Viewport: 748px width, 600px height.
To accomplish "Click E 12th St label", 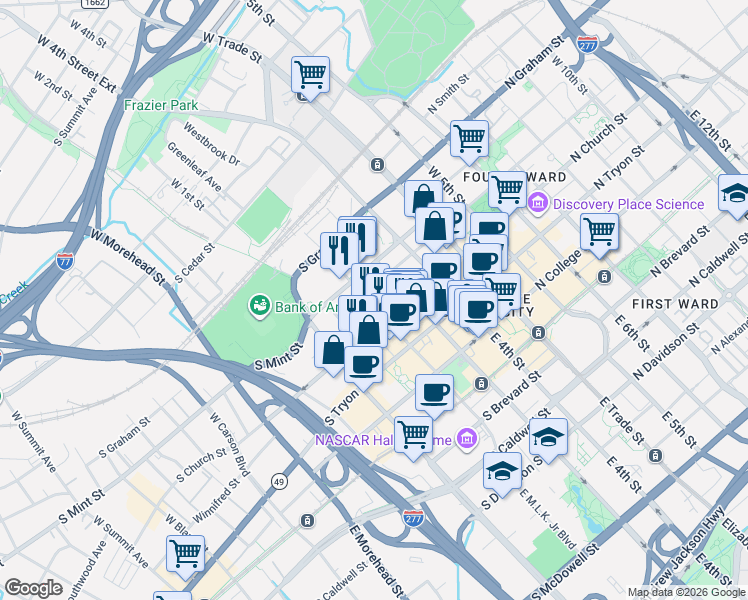I will [710, 130].
